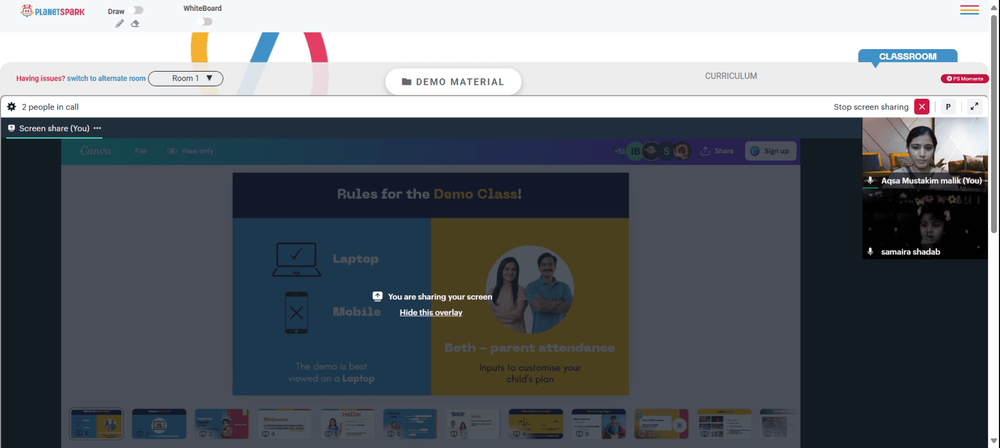Screen dimensions: 1000x448
Task: Click the 2 people in call text
Action: (x=50, y=107)
